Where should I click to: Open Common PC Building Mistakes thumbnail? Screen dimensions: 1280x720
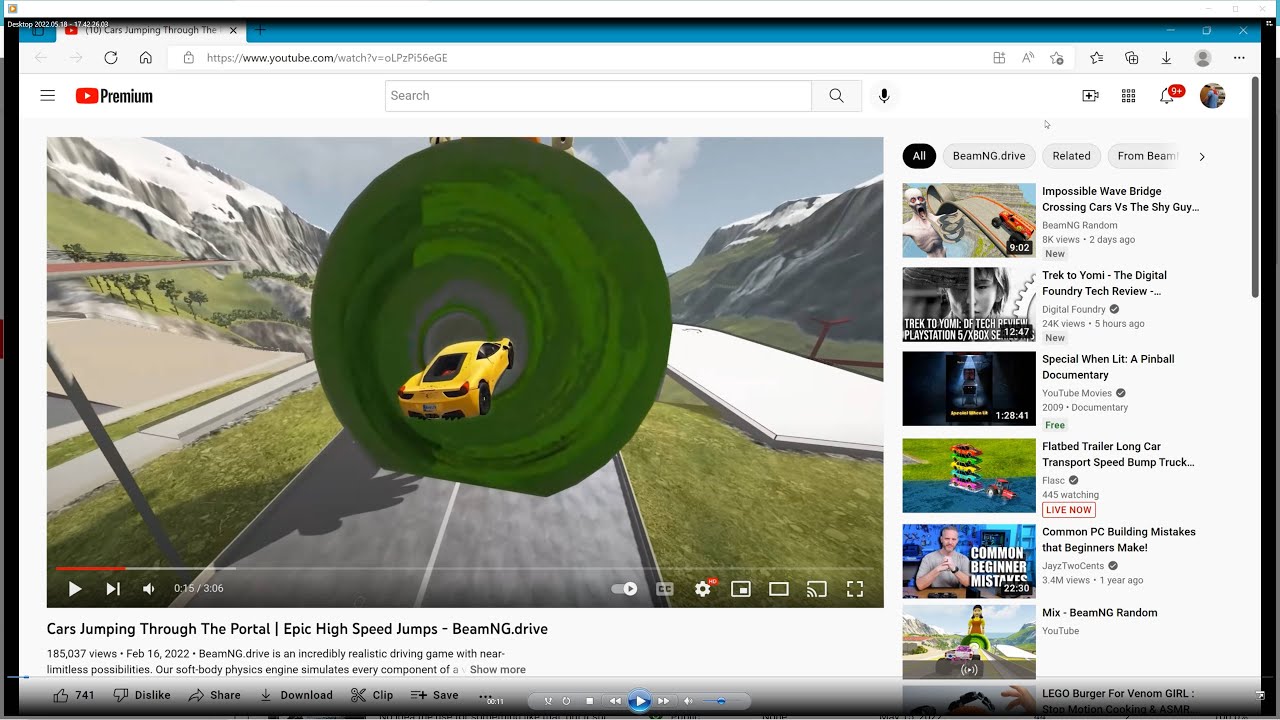click(x=969, y=561)
